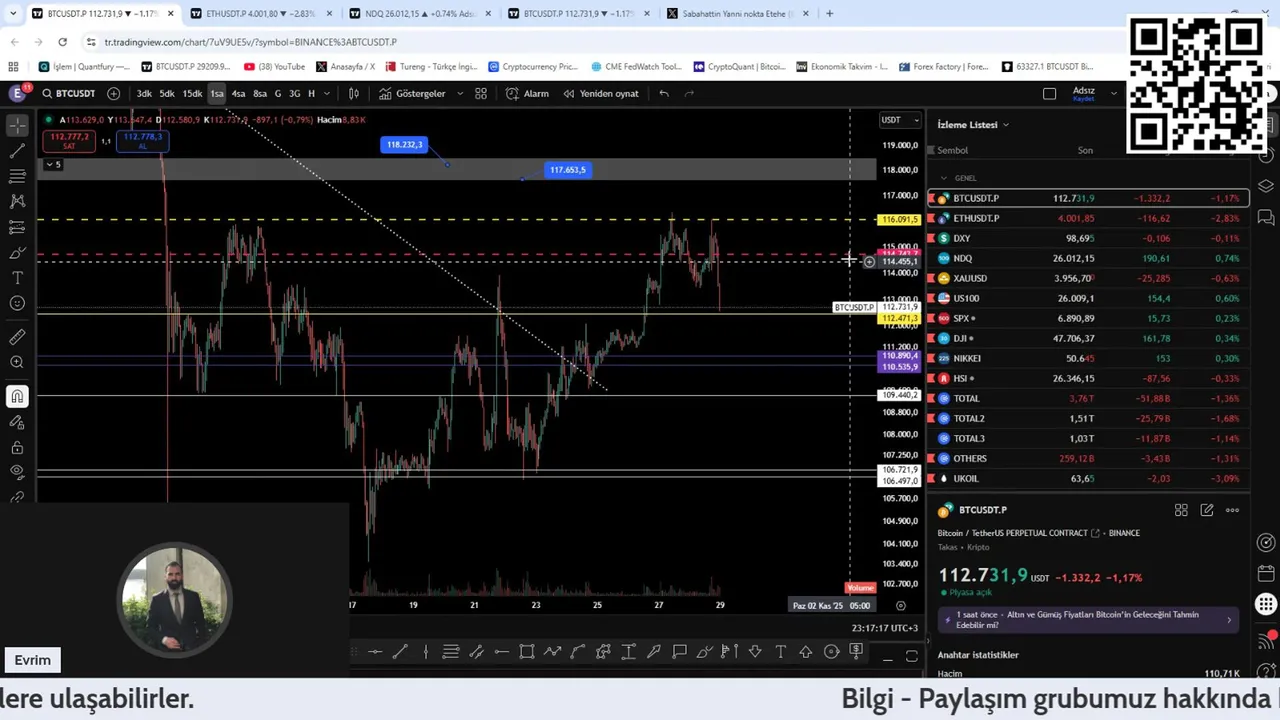
Task: Open the BTCUSDT symbol search
Action: (x=68, y=93)
